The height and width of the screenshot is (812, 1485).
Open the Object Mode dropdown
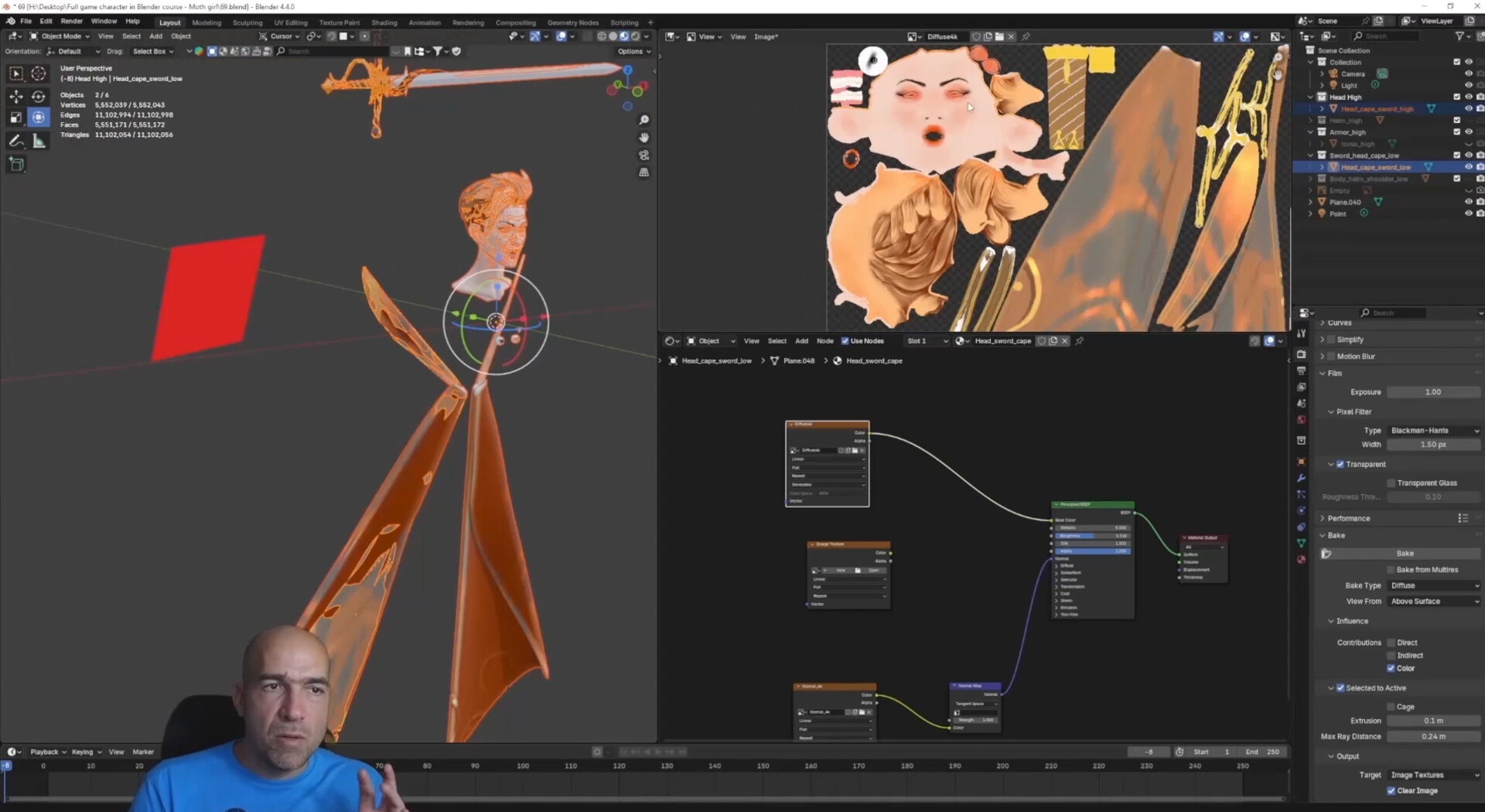[x=60, y=36]
